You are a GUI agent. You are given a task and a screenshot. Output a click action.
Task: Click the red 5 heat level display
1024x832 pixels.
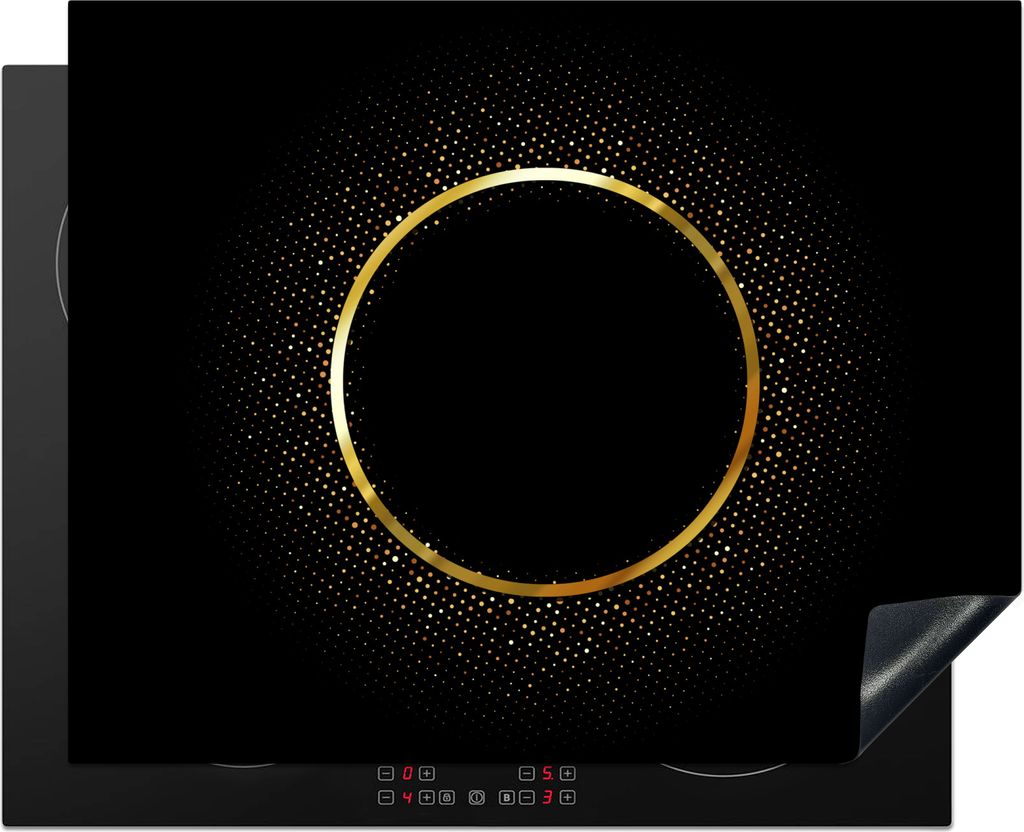[x=548, y=773]
